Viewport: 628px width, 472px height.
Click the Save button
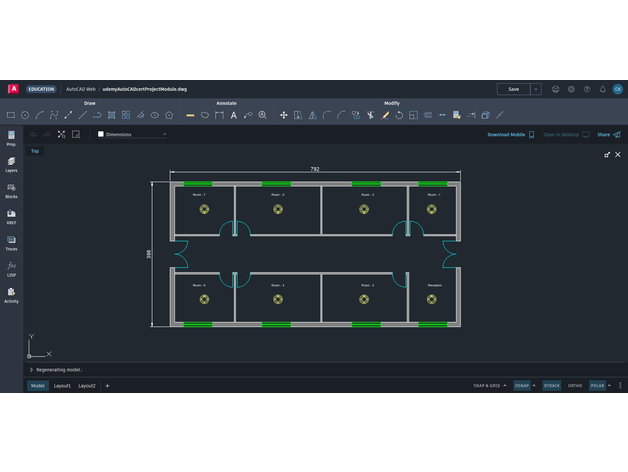[513, 89]
